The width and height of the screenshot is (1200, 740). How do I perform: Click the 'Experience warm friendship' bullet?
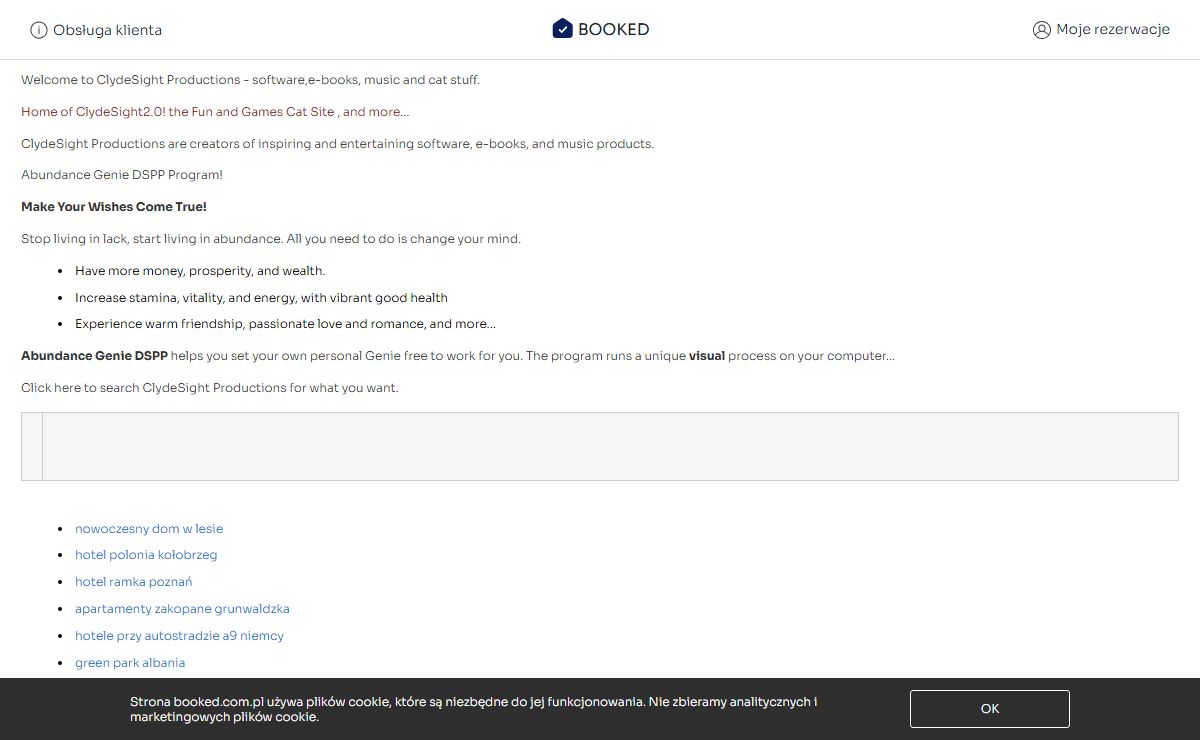(285, 324)
